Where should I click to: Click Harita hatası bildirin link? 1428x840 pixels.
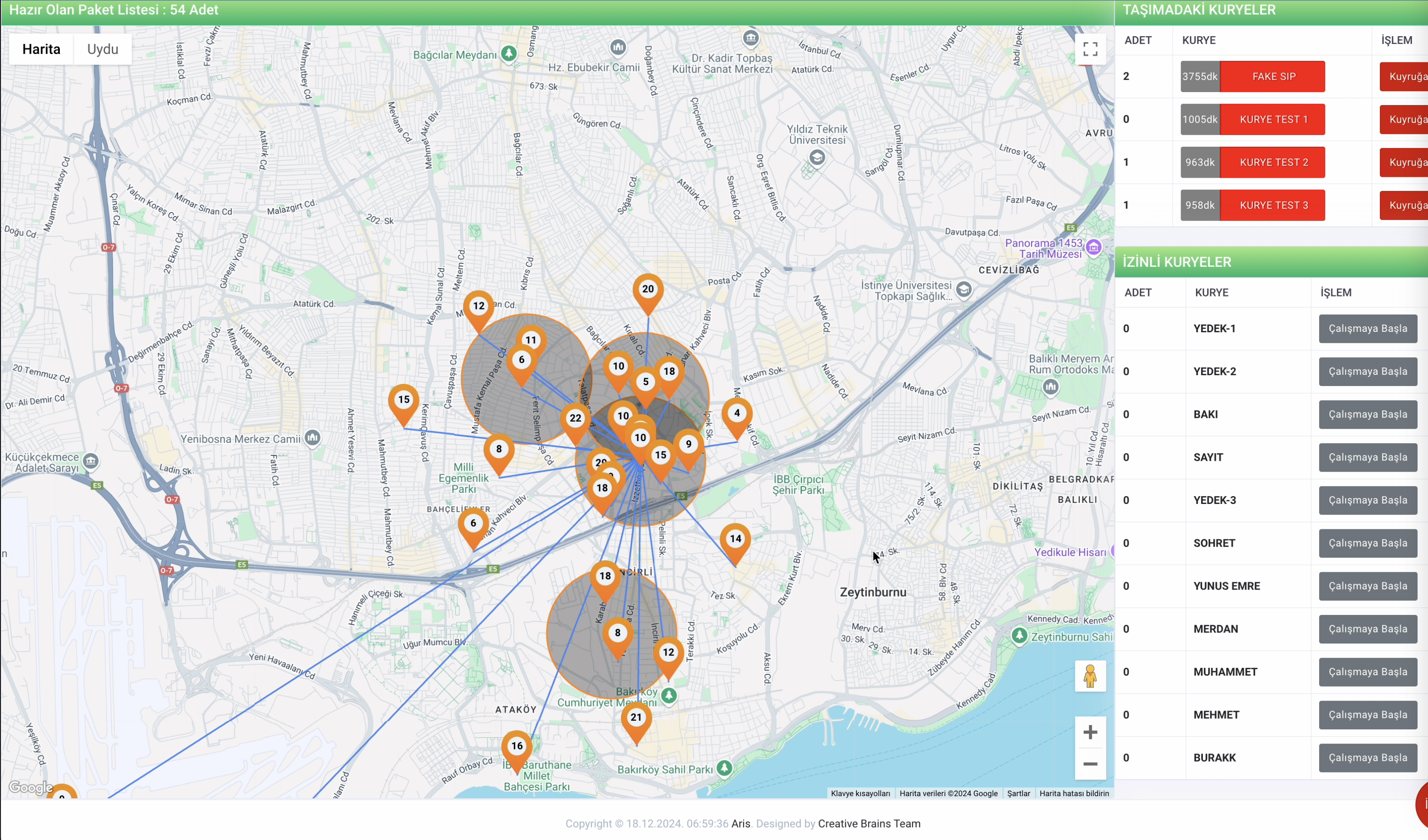point(1074,793)
